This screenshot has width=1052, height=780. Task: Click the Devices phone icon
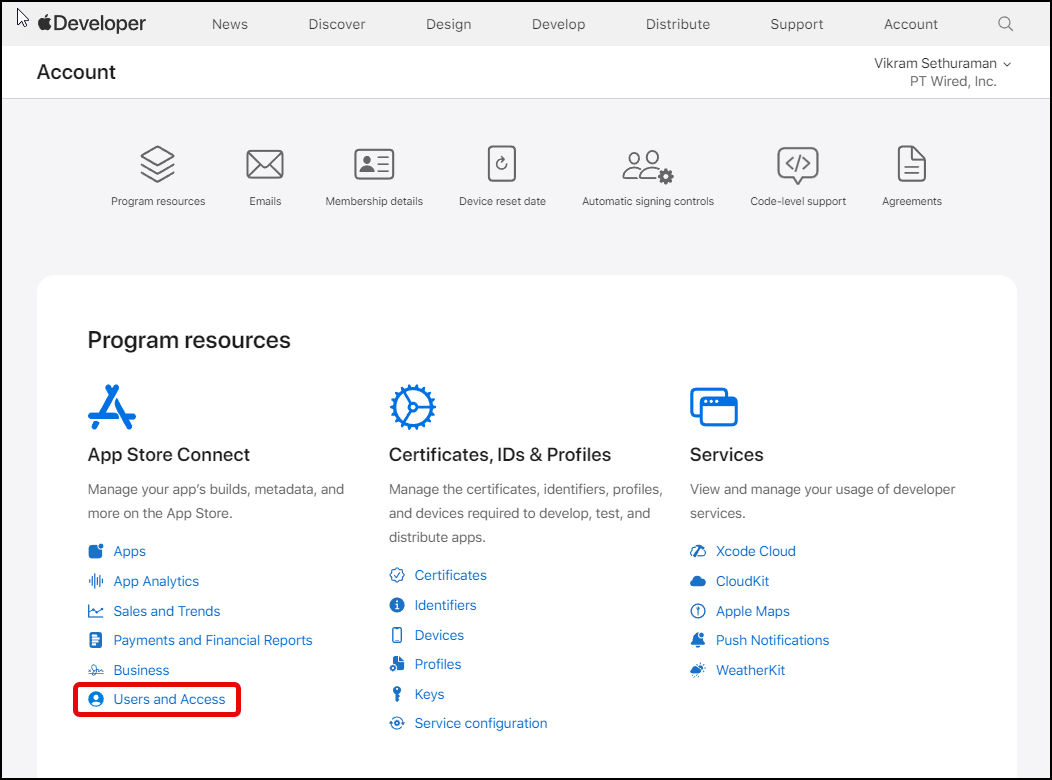pyautogui.click(x=397, y=634)
